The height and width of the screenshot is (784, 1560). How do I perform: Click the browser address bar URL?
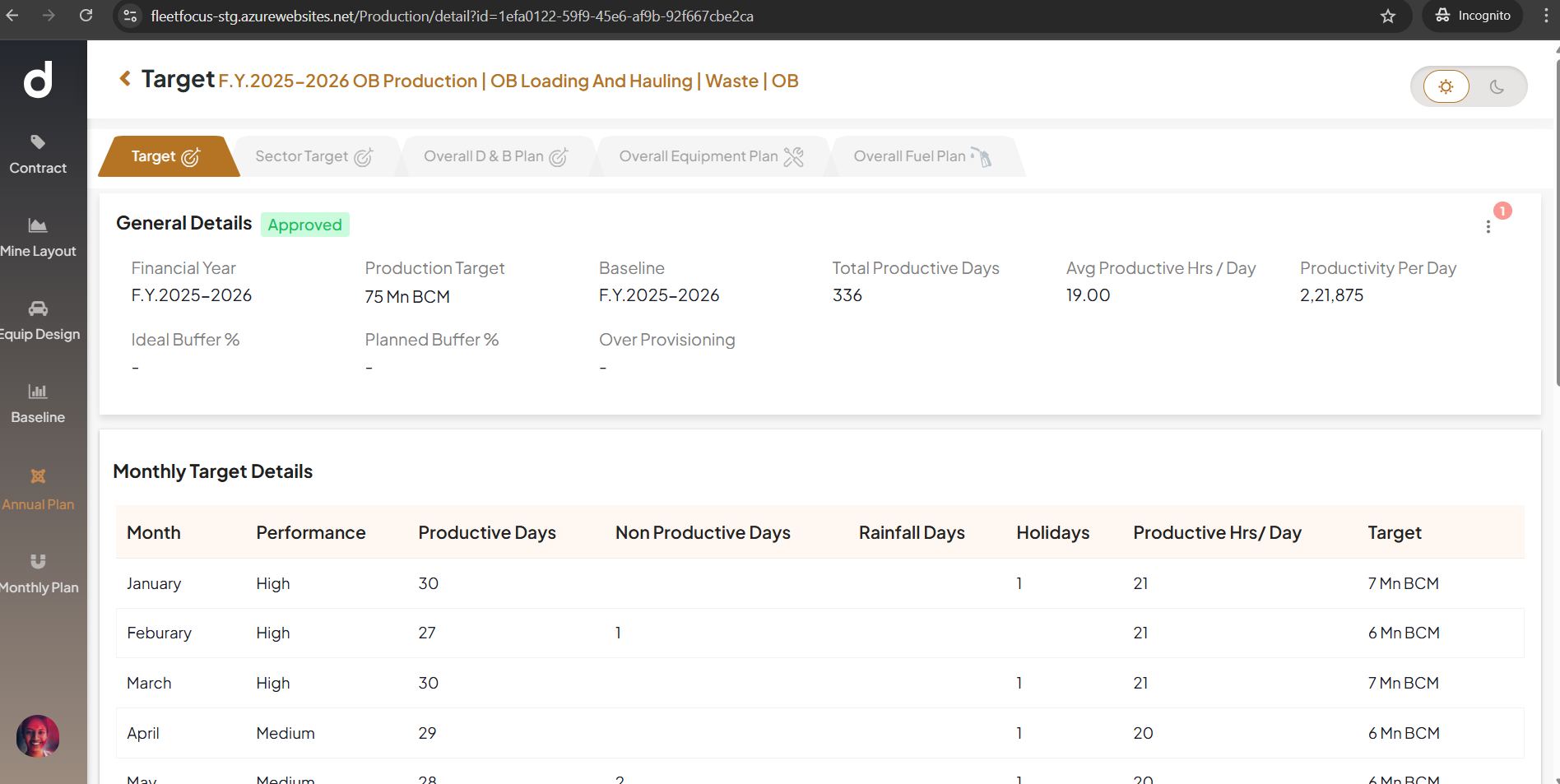[452, 16]
